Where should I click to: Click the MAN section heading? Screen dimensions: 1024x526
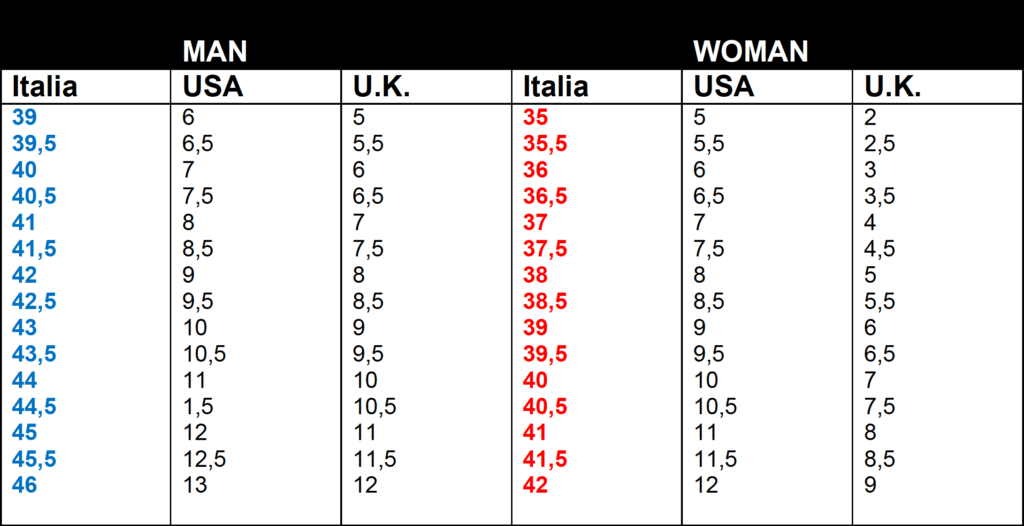point(214,51)
